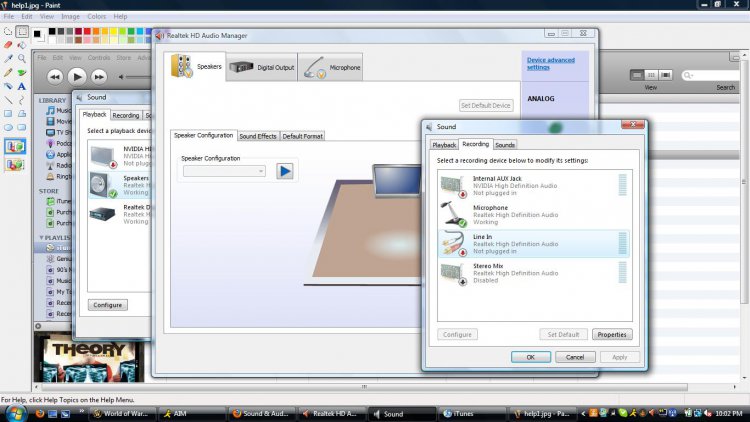Click the Properties button in Sound dialog
The height and width of the screenshot is (422, 750).
pos(612,334)
